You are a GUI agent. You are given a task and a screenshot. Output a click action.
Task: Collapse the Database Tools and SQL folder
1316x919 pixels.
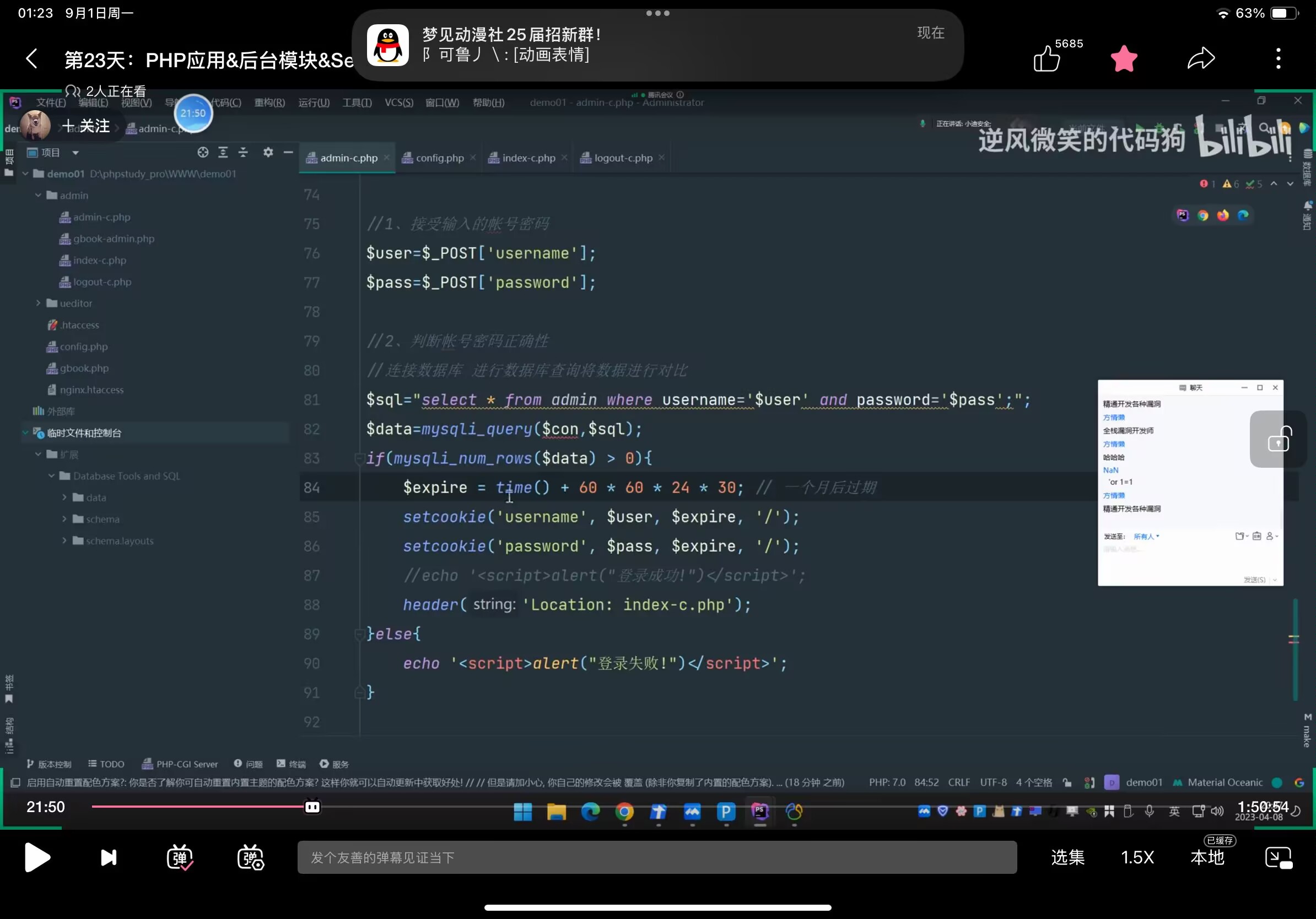(x=51, y=475)
